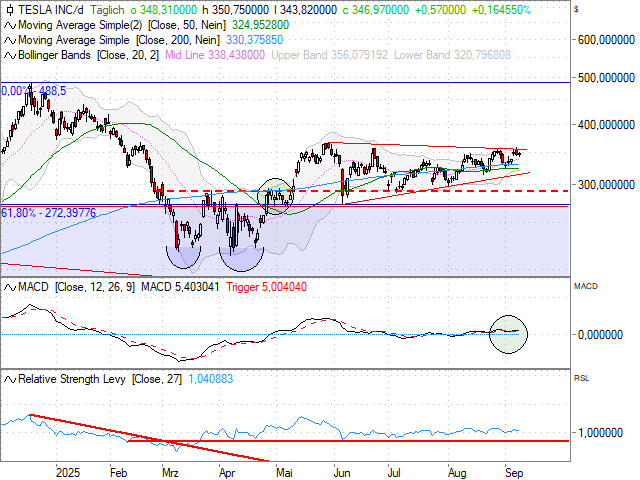Click the second semicircle bottom marker in April
Viewport: 640px width, 480px height.
pyautogui.click(x=242, y=259)
